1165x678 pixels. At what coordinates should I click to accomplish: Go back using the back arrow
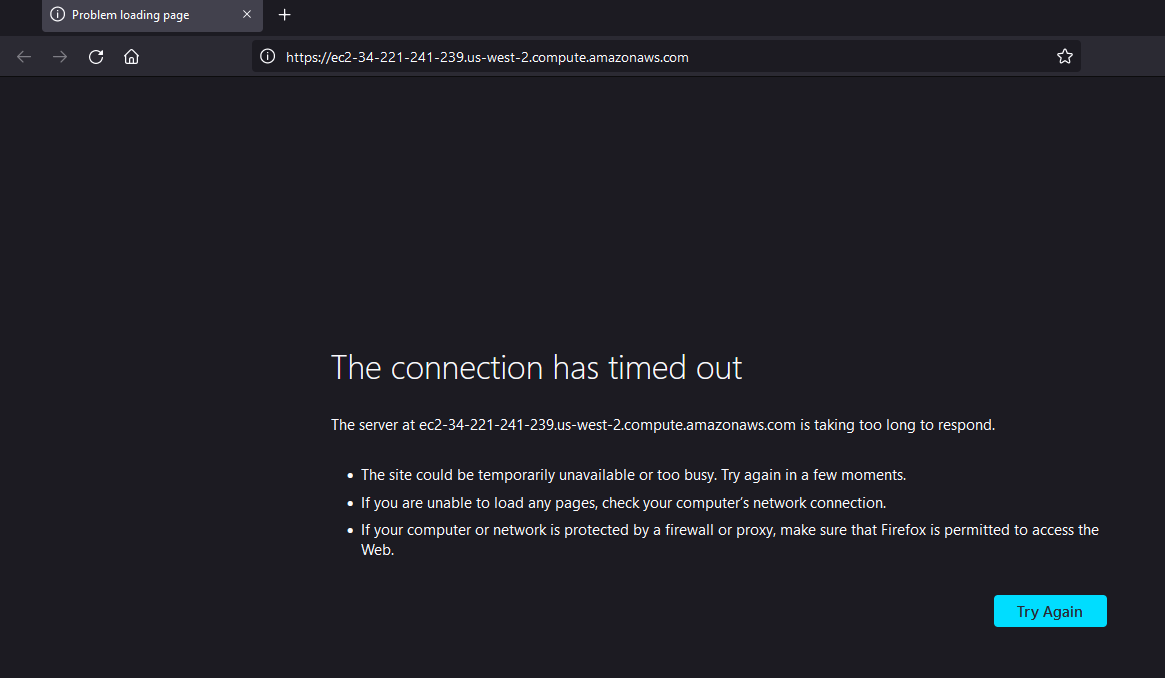click(24, 57)
